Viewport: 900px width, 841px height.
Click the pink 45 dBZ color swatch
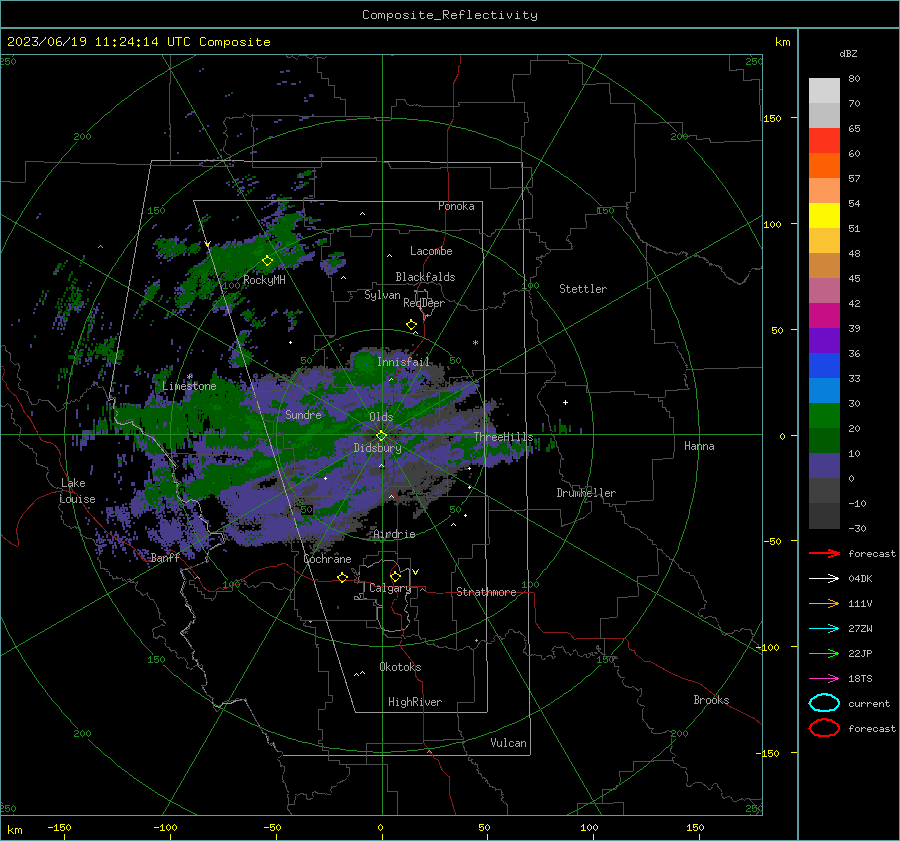coord(824,290)
